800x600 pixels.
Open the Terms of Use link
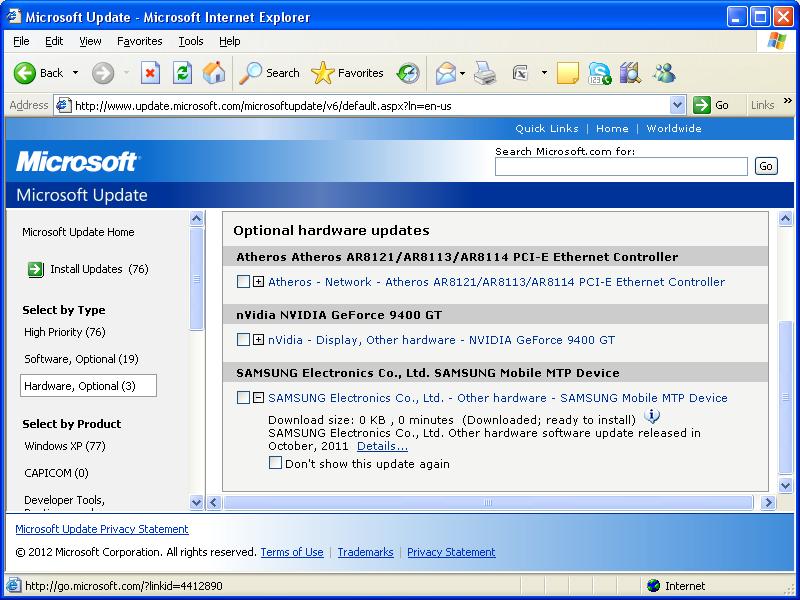coord(292,552)
